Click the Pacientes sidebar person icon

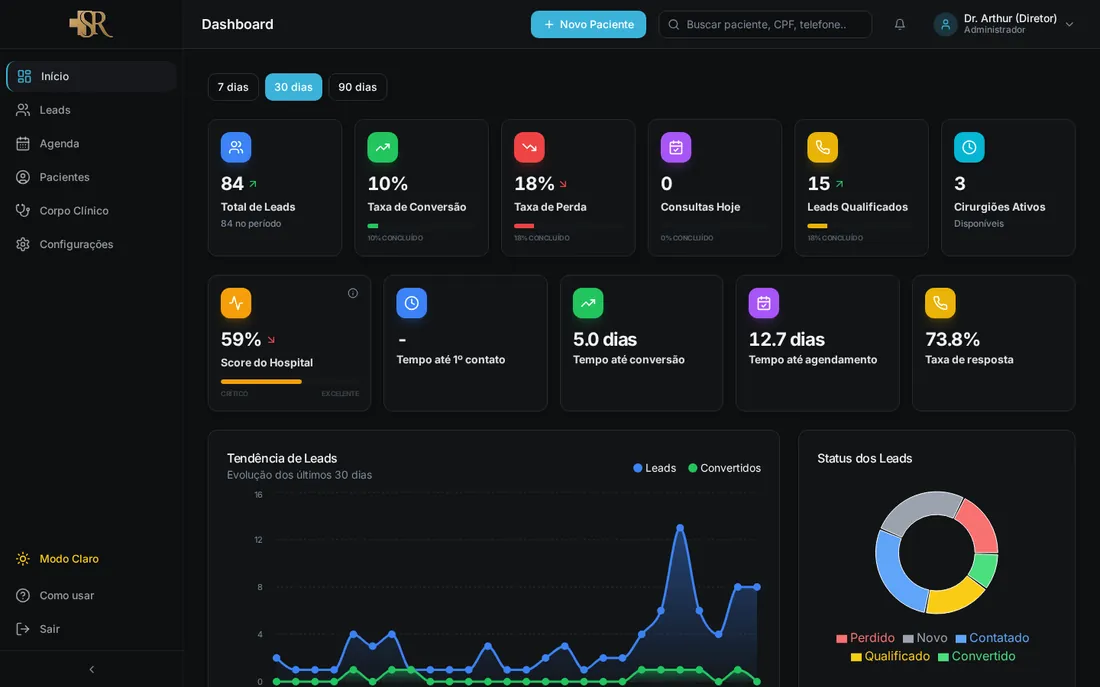pyautogui.click(x=23, y=178)
